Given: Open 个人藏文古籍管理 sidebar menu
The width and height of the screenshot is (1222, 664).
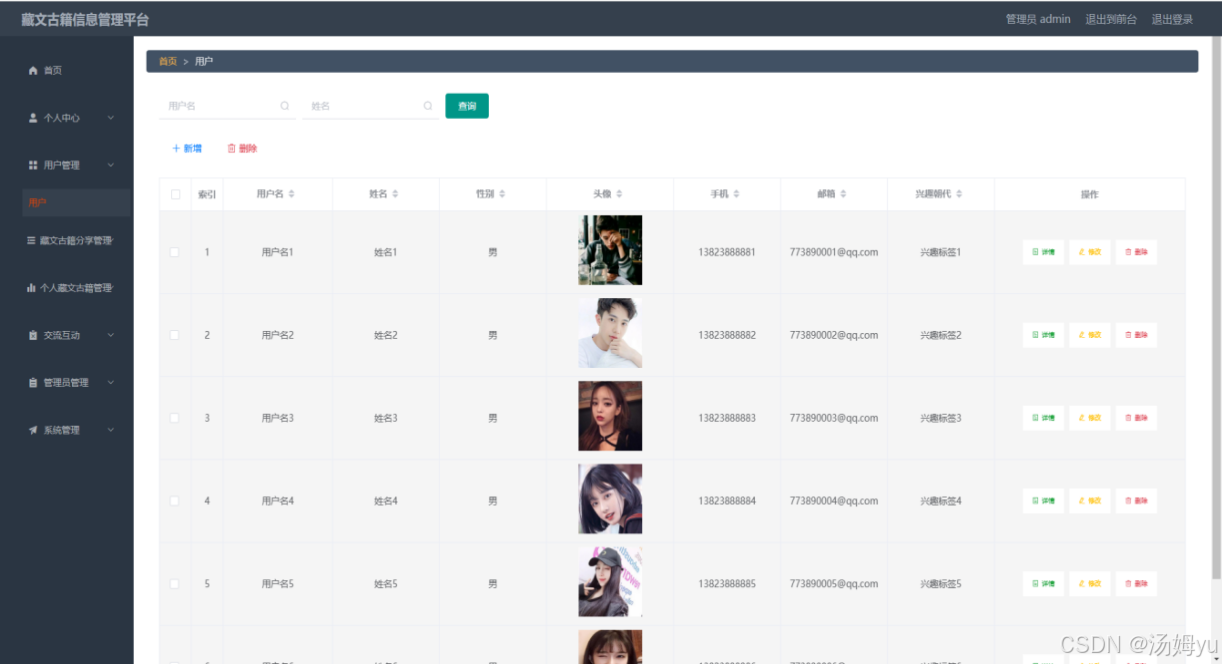Looking at the screenshot, I should click(x=77, y=288).
